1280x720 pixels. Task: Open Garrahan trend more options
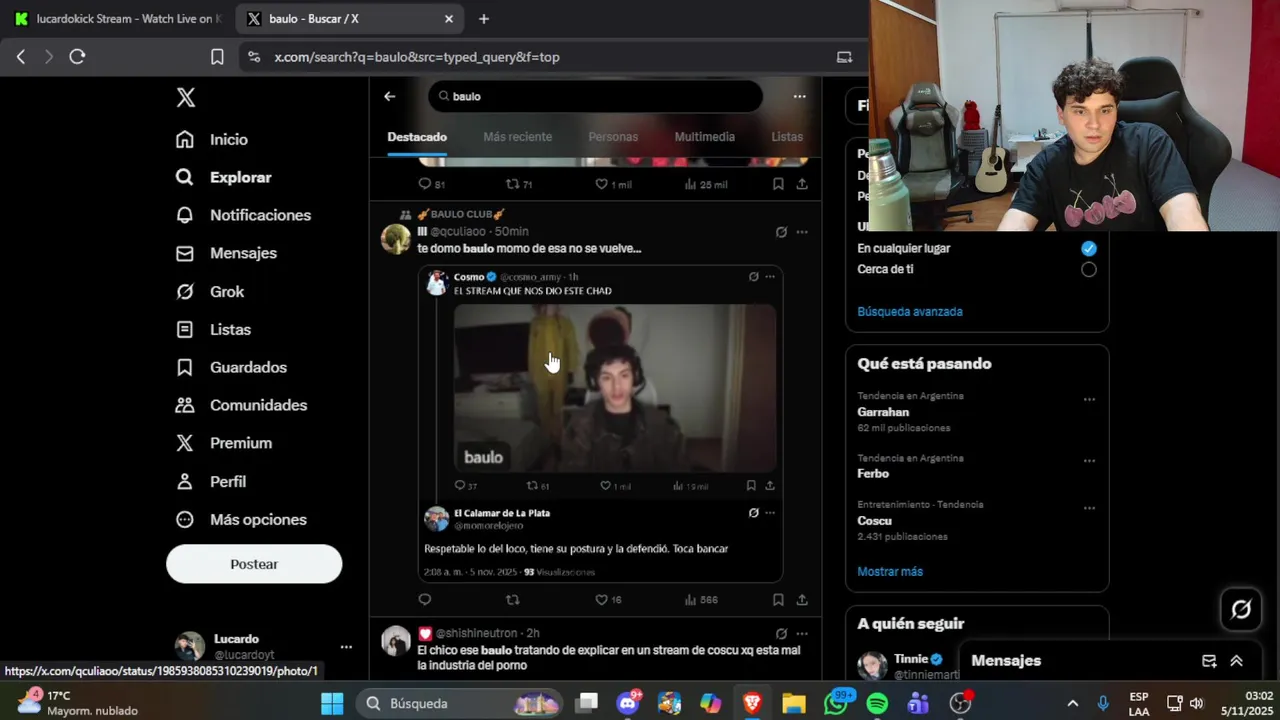click(x=1090, y=400)
